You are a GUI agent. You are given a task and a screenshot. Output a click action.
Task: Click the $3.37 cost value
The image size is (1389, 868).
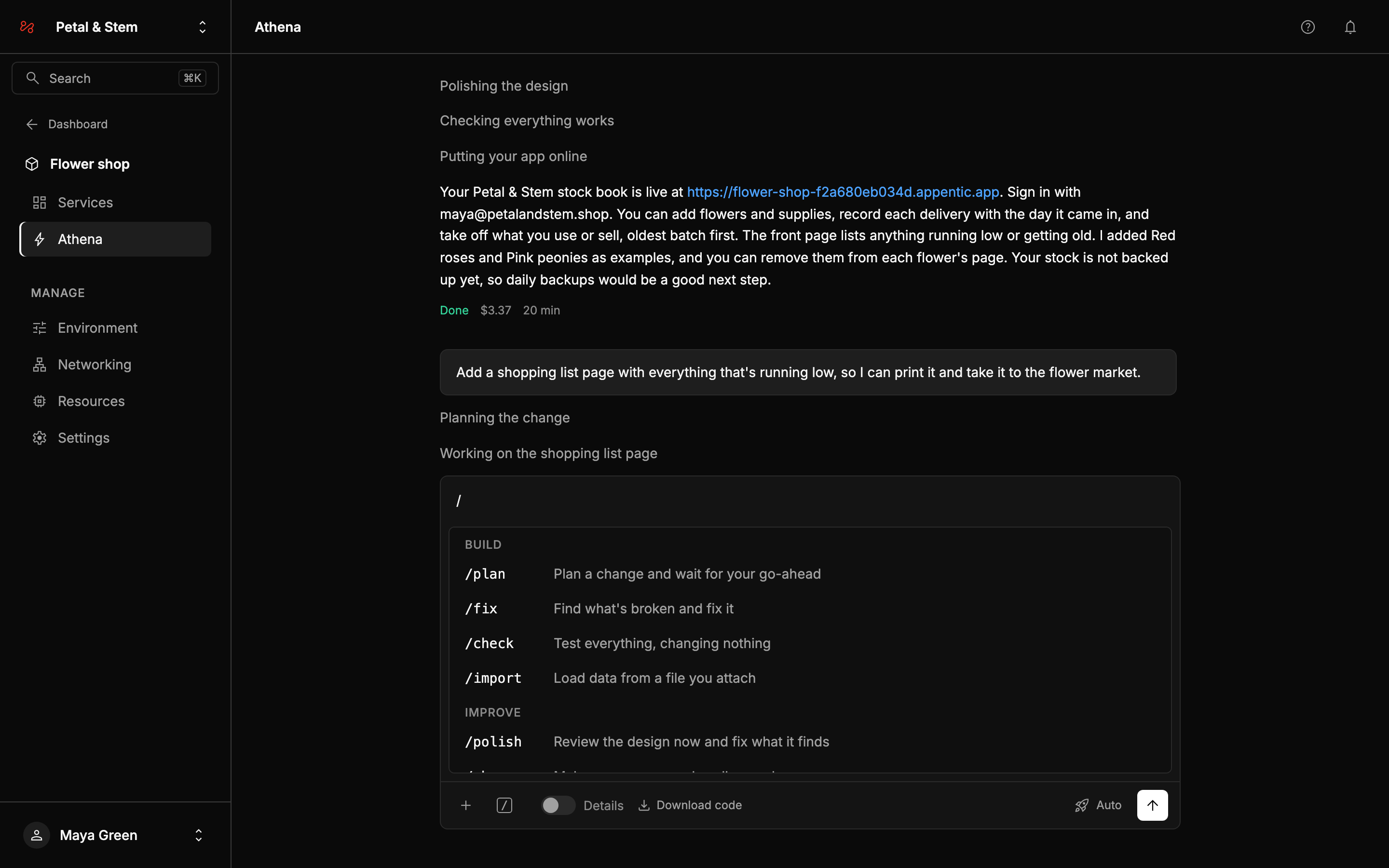coord(495,310)
